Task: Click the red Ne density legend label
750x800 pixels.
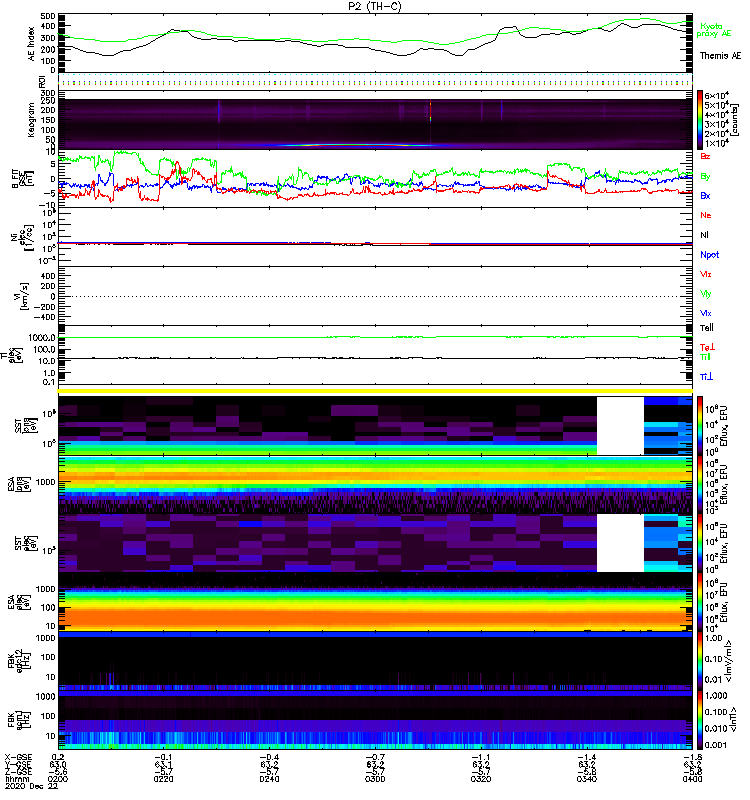Action: (706, 216)
